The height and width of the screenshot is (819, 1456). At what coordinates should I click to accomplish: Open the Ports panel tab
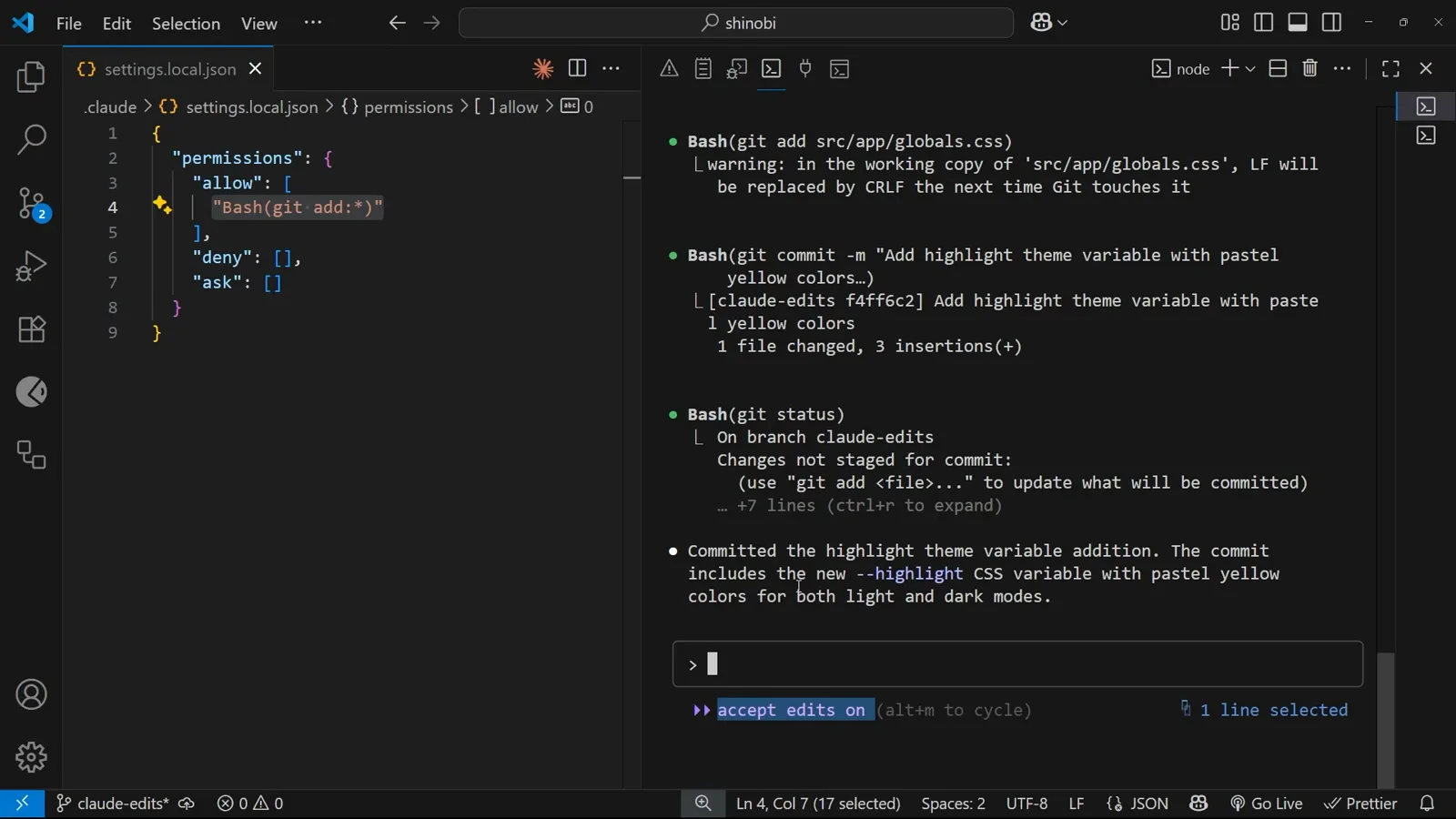pyautogui.click(x=805, y=68)
